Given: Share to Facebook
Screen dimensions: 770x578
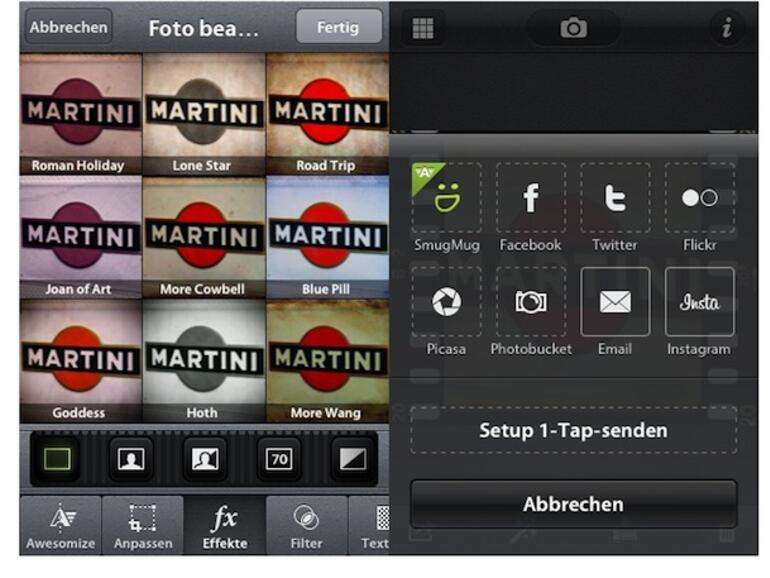Looking at the screenshot, I should tap(531, 208).
